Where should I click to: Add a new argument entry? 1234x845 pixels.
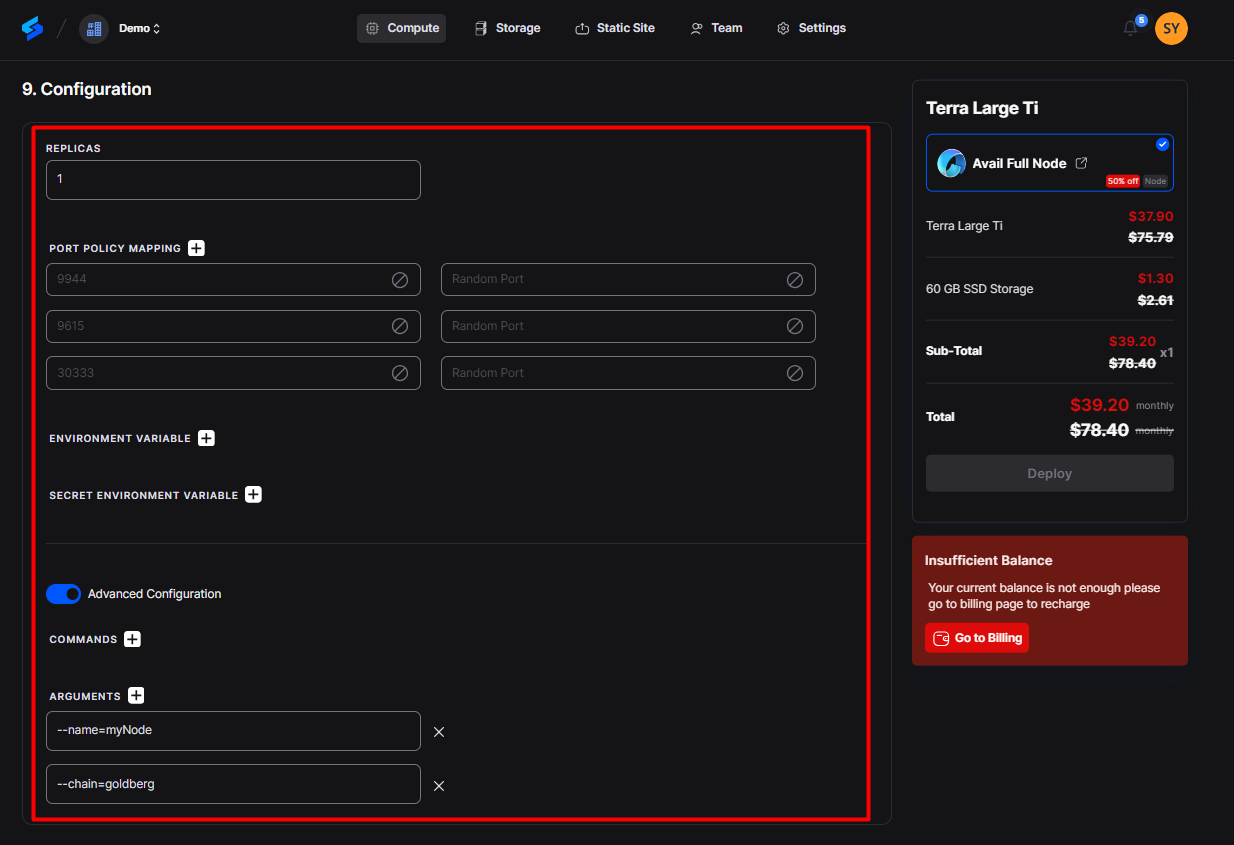coord(136,696)
